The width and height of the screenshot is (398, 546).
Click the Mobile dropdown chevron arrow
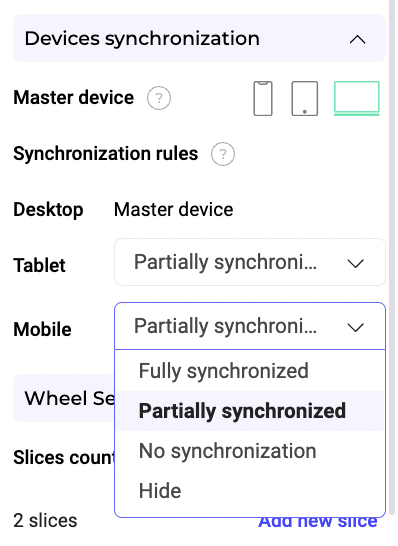[356, 327]
